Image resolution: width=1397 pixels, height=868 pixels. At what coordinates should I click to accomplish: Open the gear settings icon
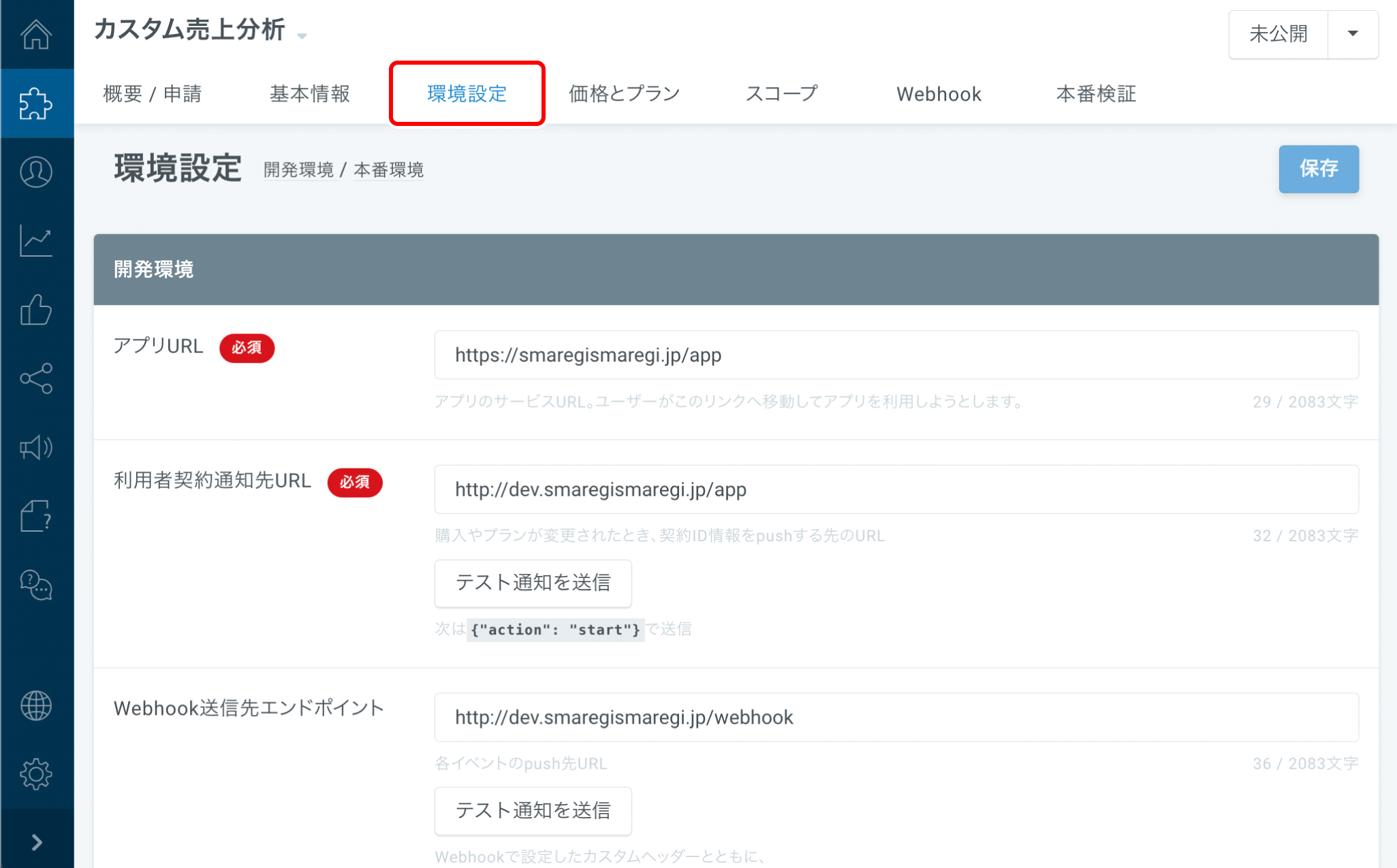pyautogui.click(x=36, y=774)
